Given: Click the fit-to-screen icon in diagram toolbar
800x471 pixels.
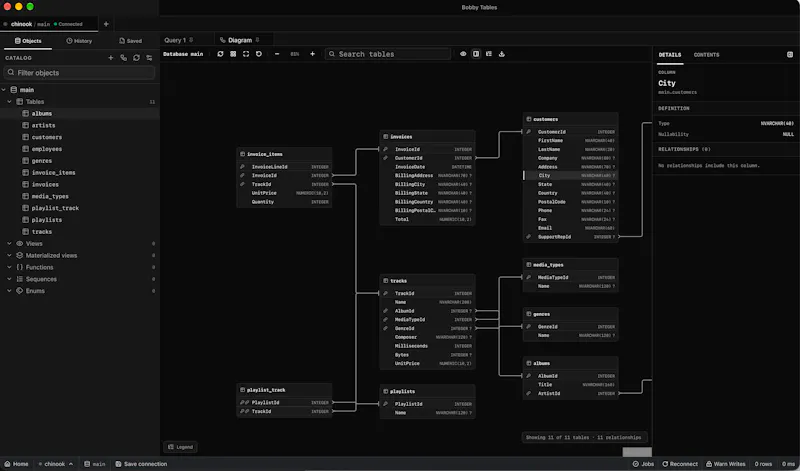Looking at the screenshot, I should (x=246, y=54).
